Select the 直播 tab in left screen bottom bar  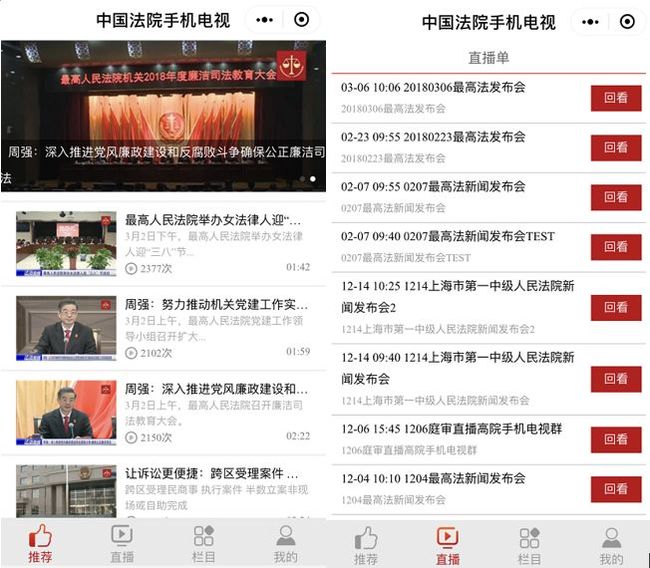click(122, 543)
